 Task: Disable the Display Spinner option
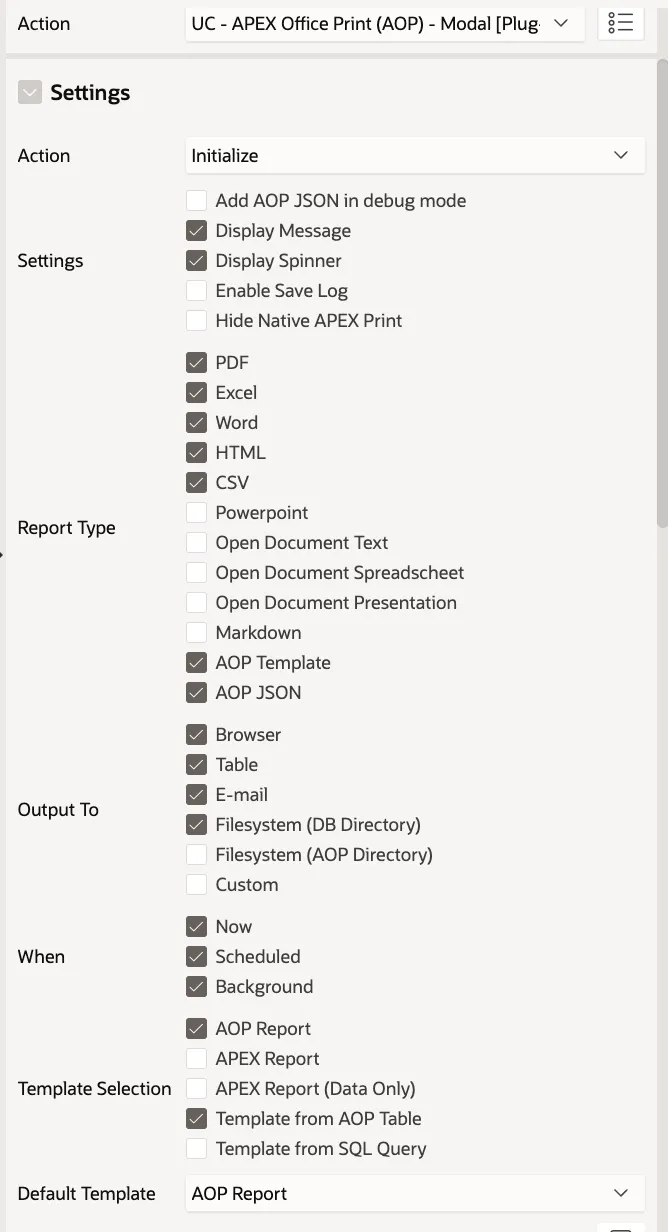(197, 260)
